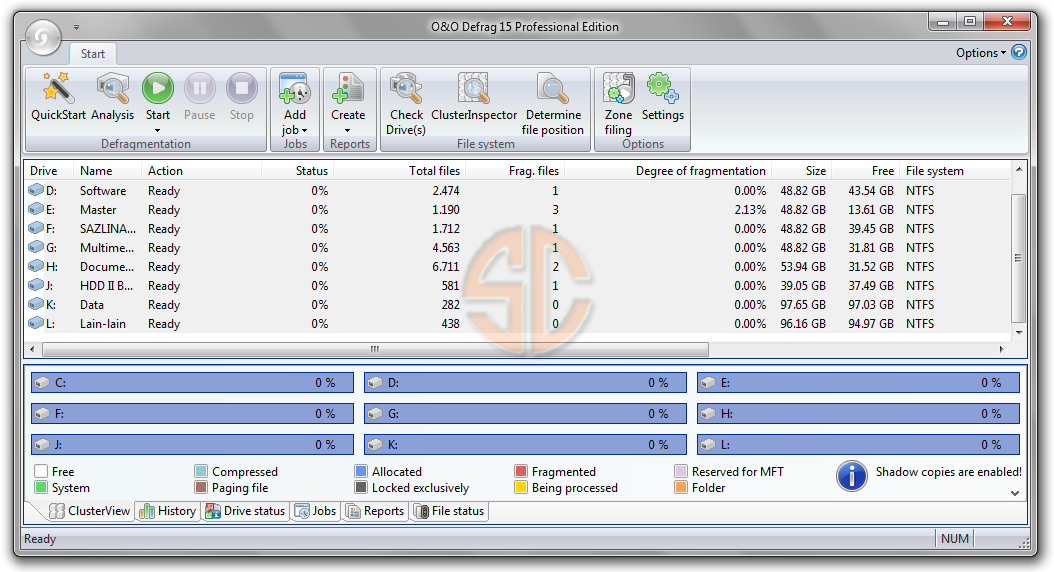Open the blue help icon
This screenshot has width=1054, height=572.
1019,52
